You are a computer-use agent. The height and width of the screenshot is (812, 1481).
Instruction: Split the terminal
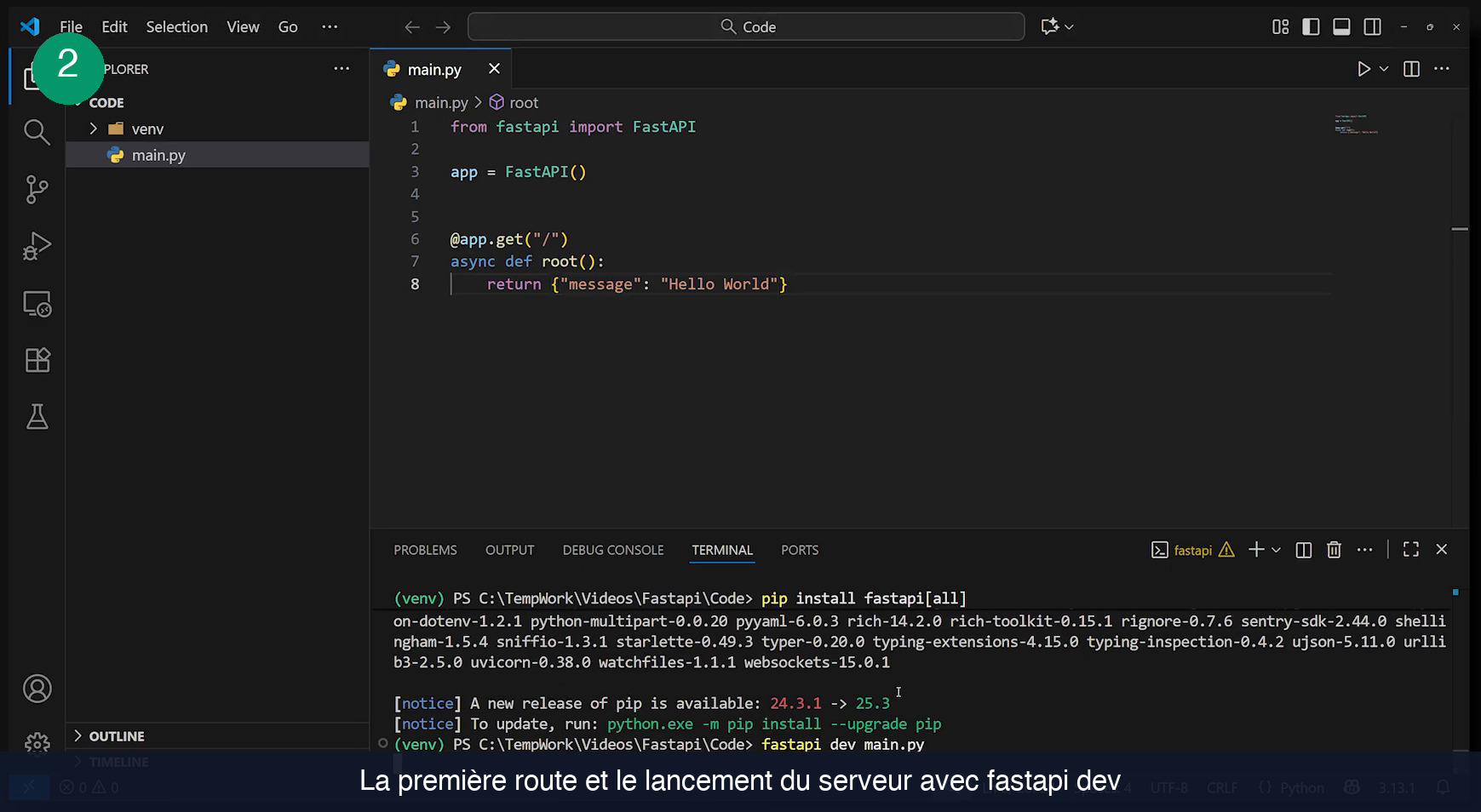[1303, 551]
